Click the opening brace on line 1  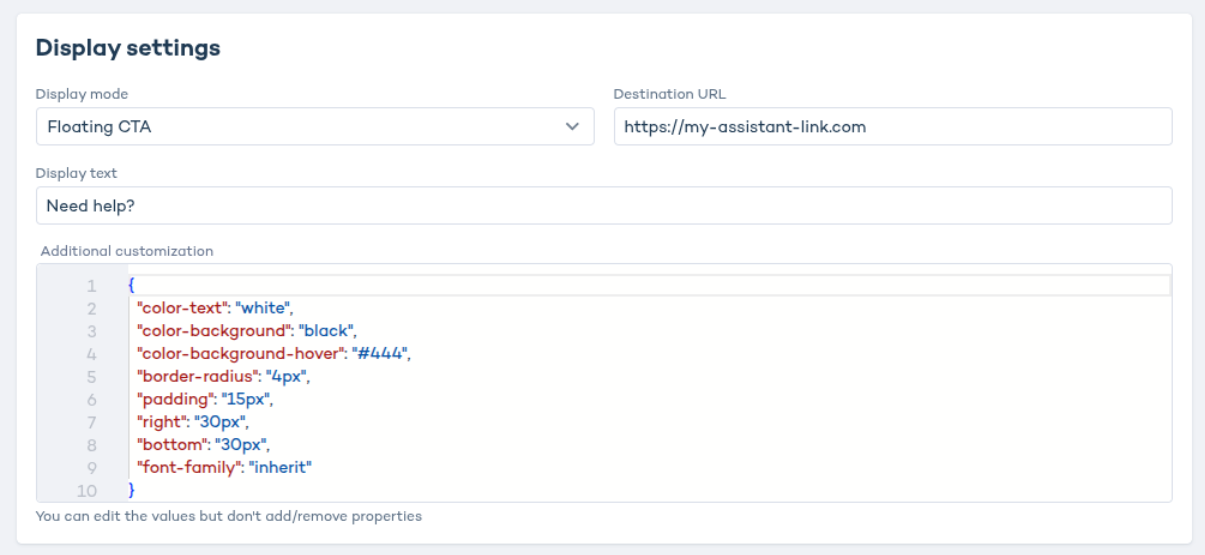click(131, 286)
